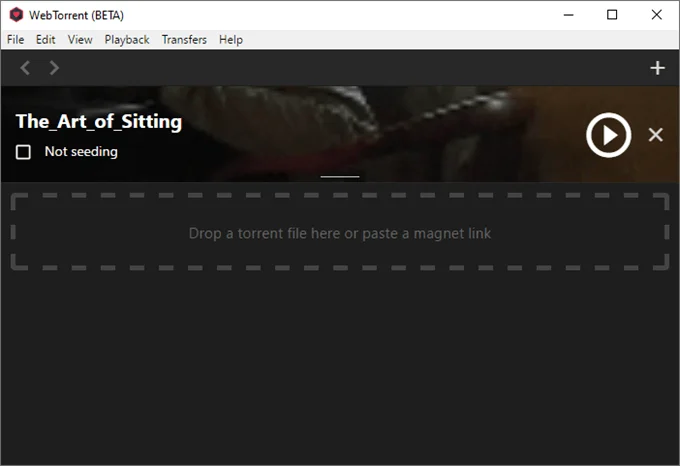Add a new torrent with plus icon
The image size is (680, 466).
click(657, 68)
